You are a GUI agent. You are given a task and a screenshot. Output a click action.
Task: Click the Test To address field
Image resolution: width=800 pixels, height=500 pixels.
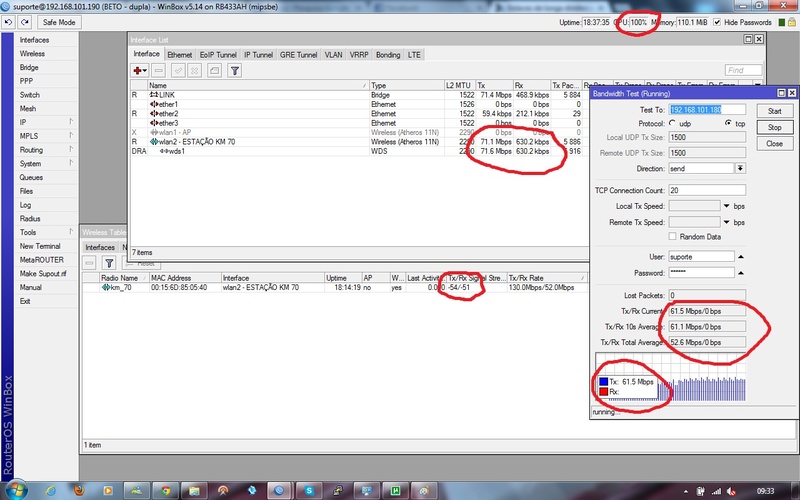pyautogui.click(x=707, y=110)
